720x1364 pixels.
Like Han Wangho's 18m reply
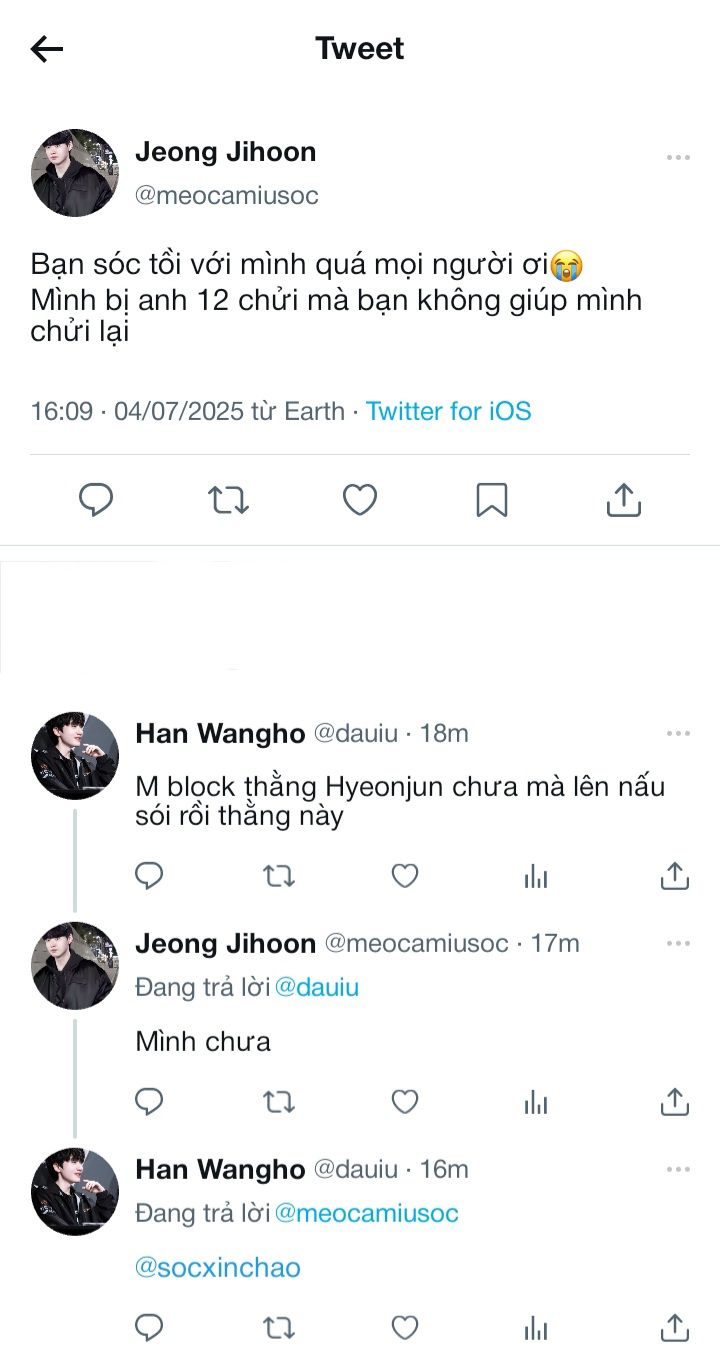tap(404, 877)
